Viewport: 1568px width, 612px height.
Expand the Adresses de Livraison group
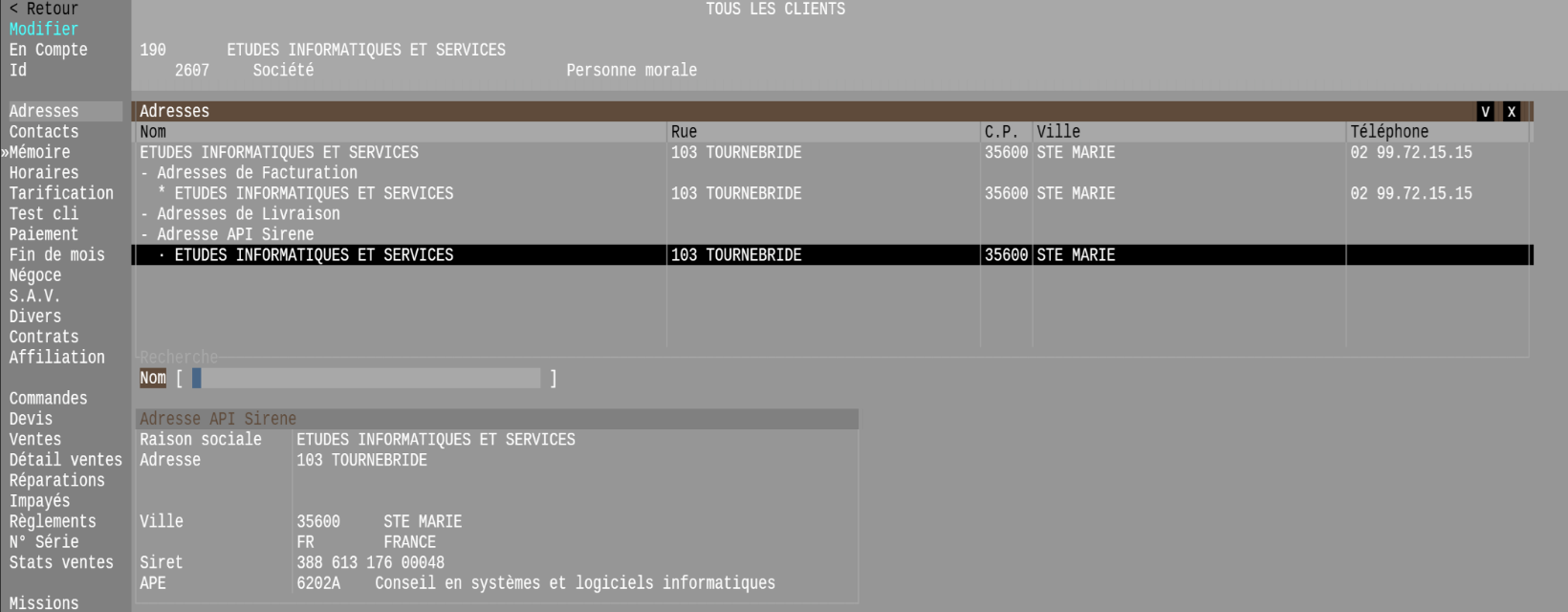240,214
